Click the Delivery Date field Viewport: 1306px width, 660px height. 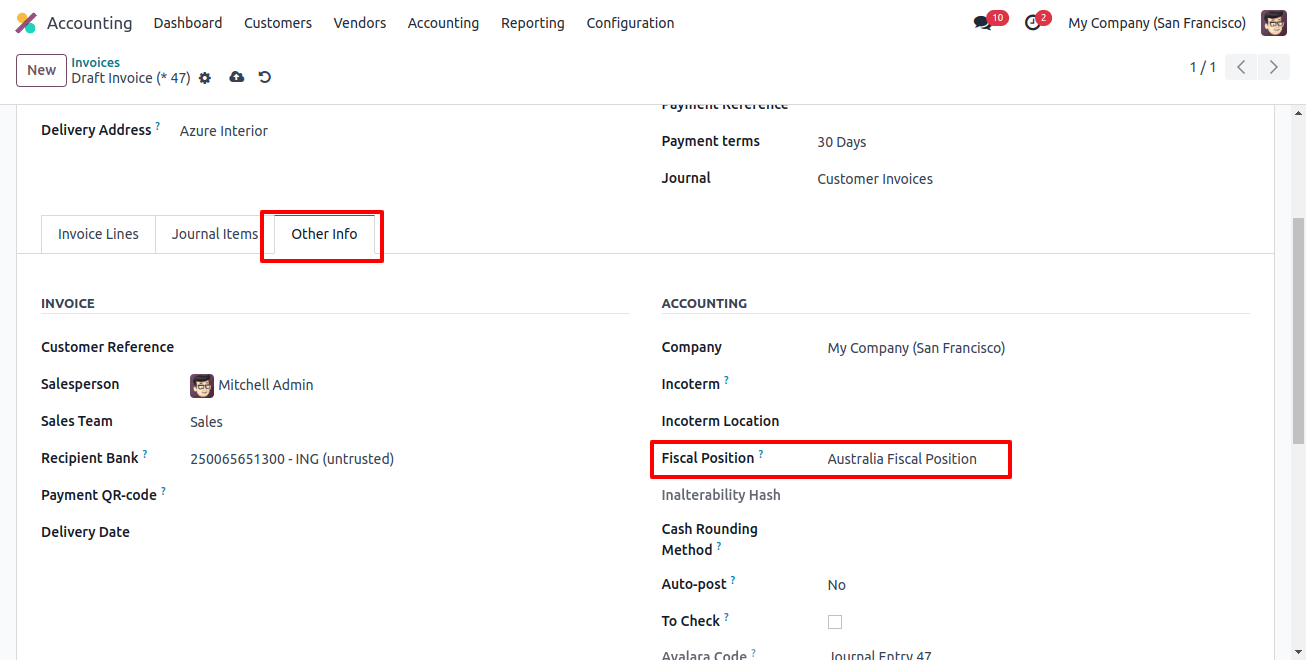pyautogui.click(x=410, y=533)
